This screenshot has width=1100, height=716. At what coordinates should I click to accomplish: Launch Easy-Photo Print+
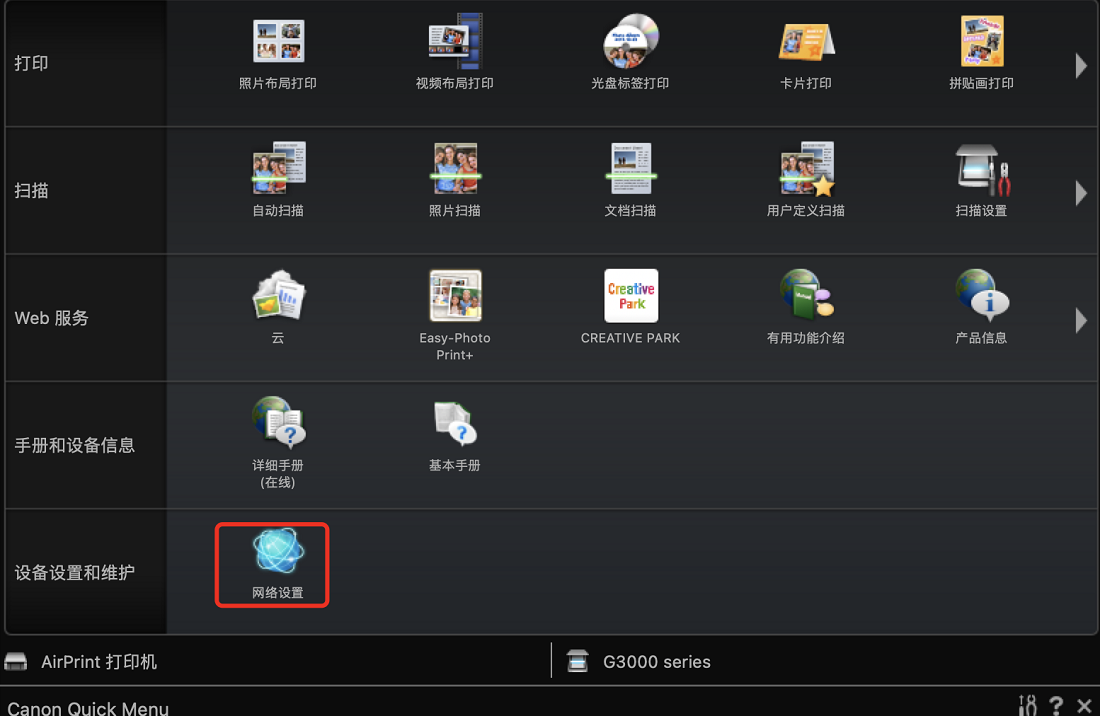point(455,316)
